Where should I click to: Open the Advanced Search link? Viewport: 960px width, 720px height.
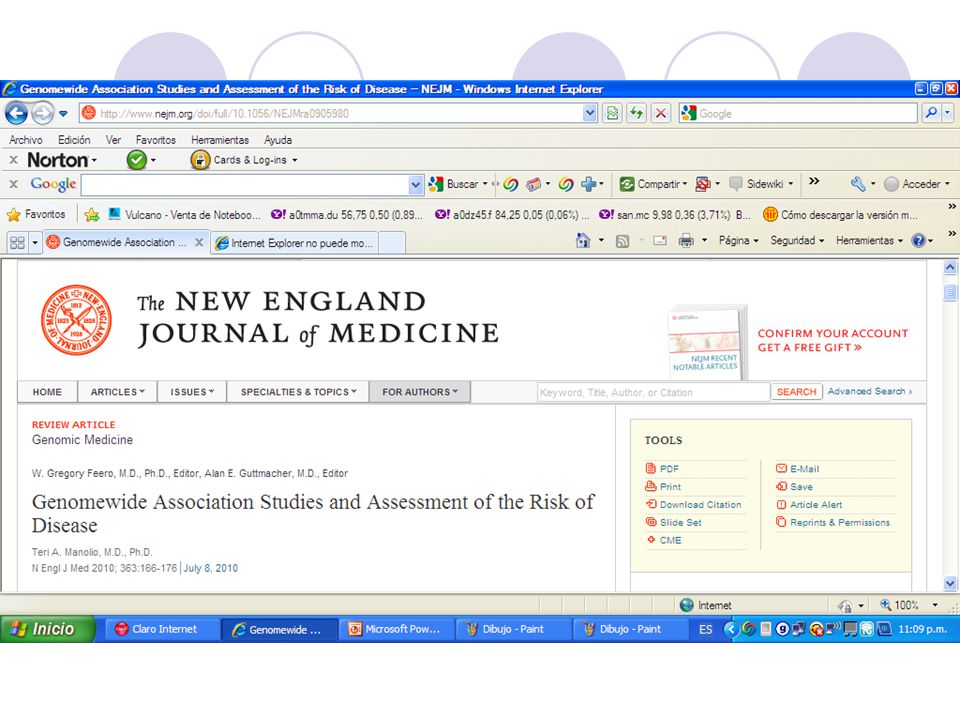[x=869, y=391]
